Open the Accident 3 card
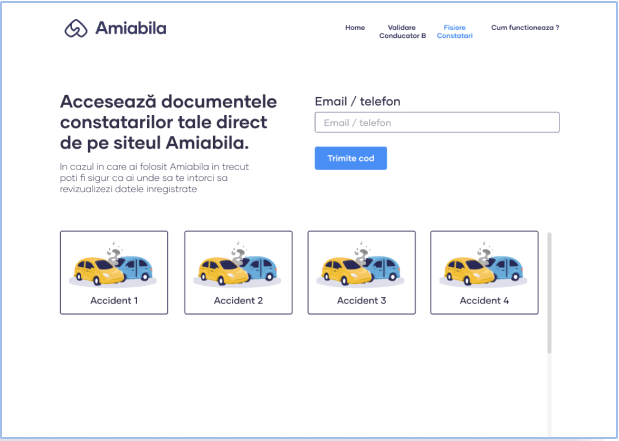 coord(362,273)
